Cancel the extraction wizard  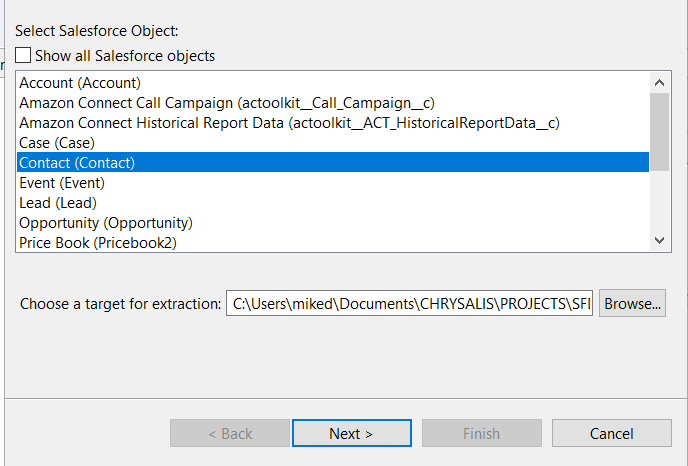pyautogui.click(x=612, y=433)
